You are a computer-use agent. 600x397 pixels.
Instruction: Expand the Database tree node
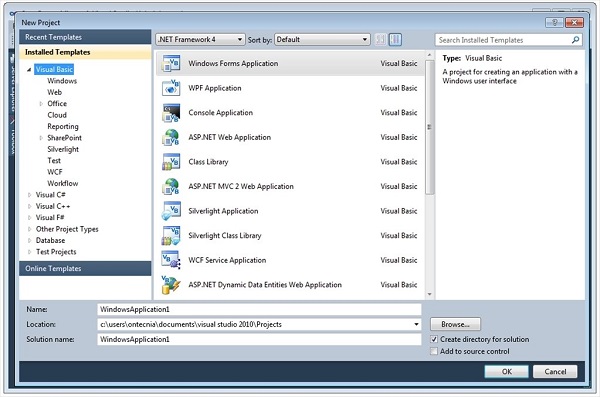pos(29,240)
